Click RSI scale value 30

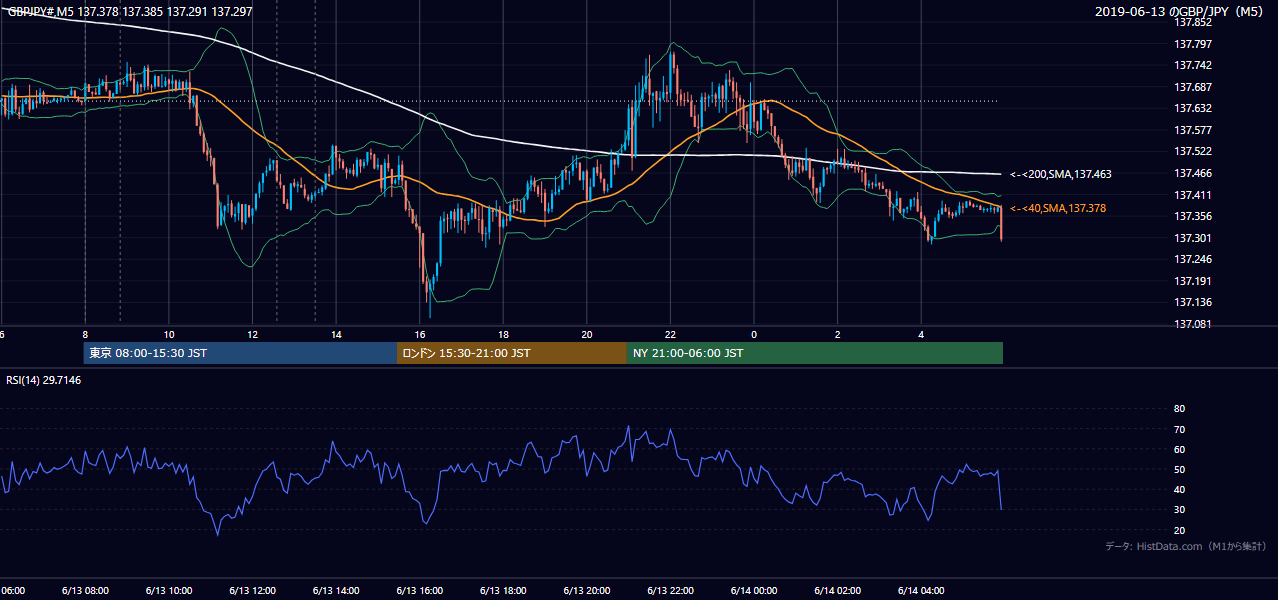coord(1179,509)
